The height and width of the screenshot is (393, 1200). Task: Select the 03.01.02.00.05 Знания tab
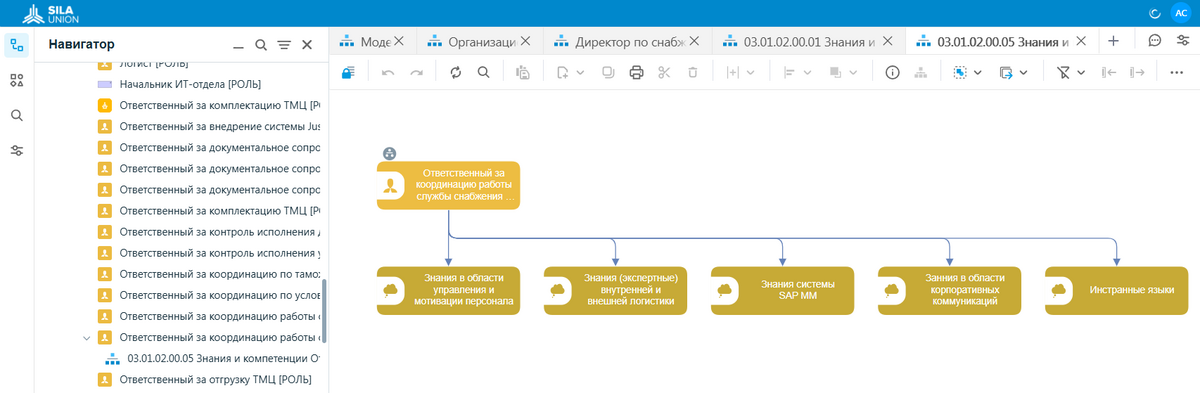coord(1003,42)
